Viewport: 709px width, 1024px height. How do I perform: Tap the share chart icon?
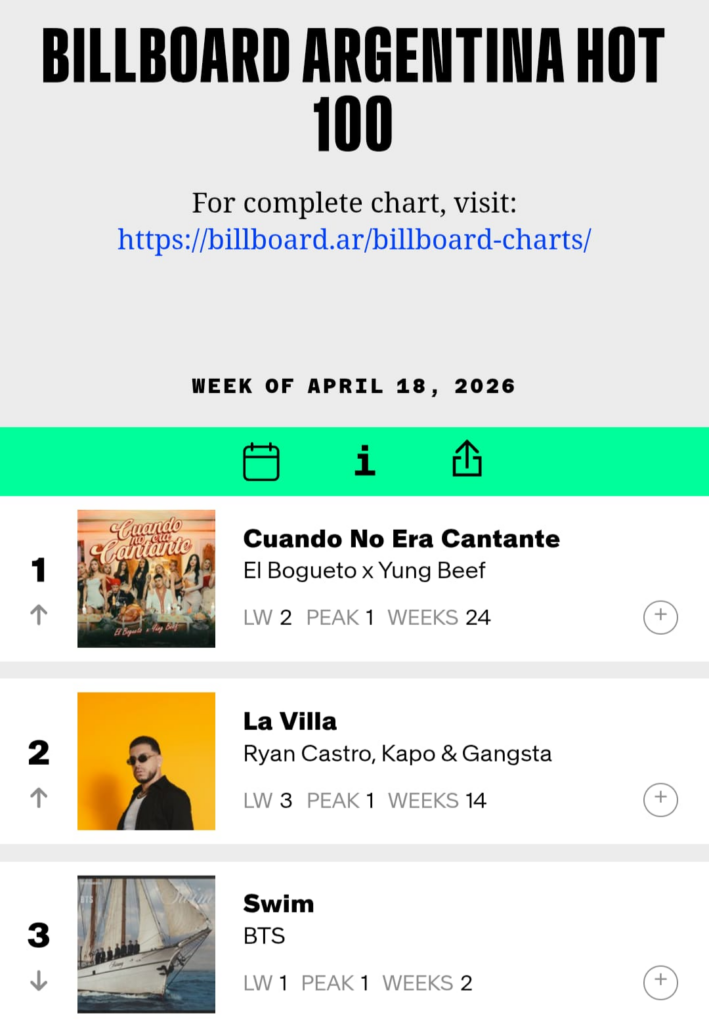click(x=467, y=460)
